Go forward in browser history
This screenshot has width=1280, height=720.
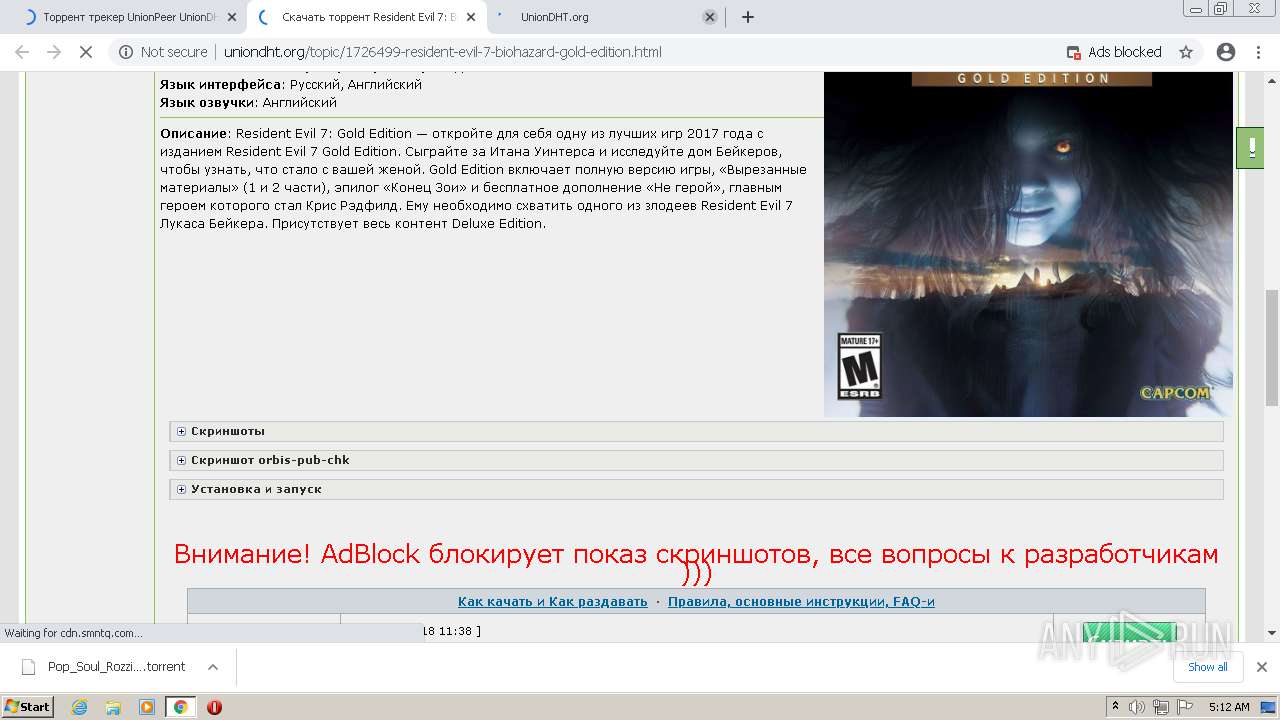tap(54, 52)
